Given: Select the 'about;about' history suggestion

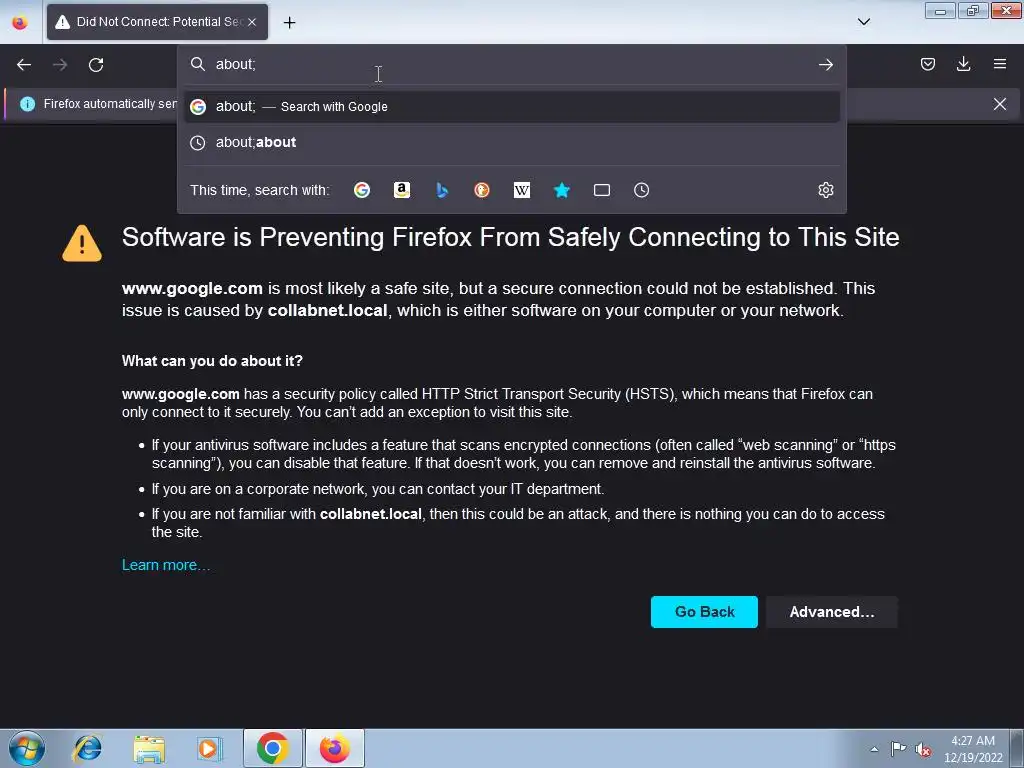Looking at the screenshot, I should [x=512, y=142].
